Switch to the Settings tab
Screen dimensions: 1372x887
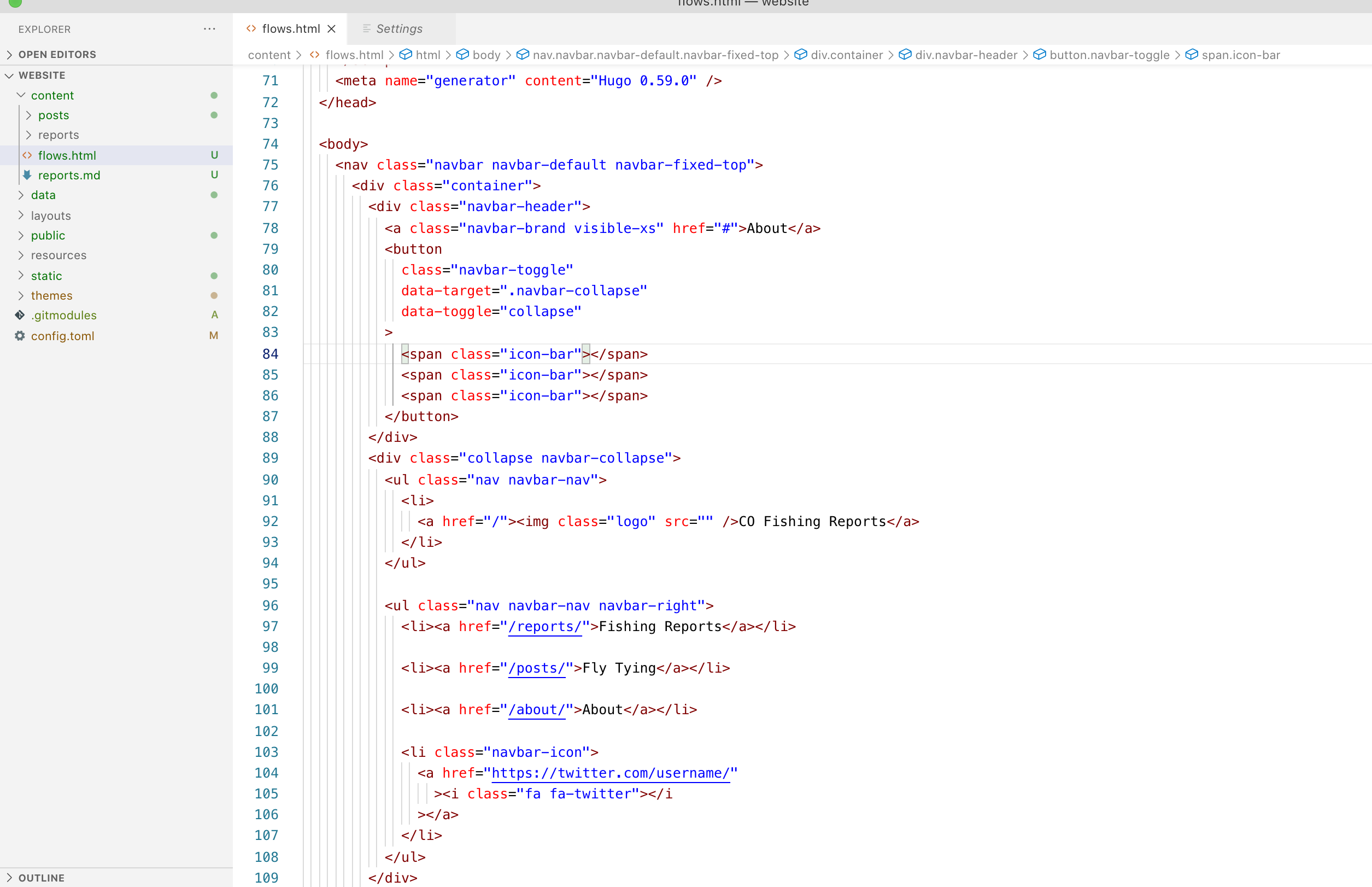pyautogui.click(x=398, y=29)
